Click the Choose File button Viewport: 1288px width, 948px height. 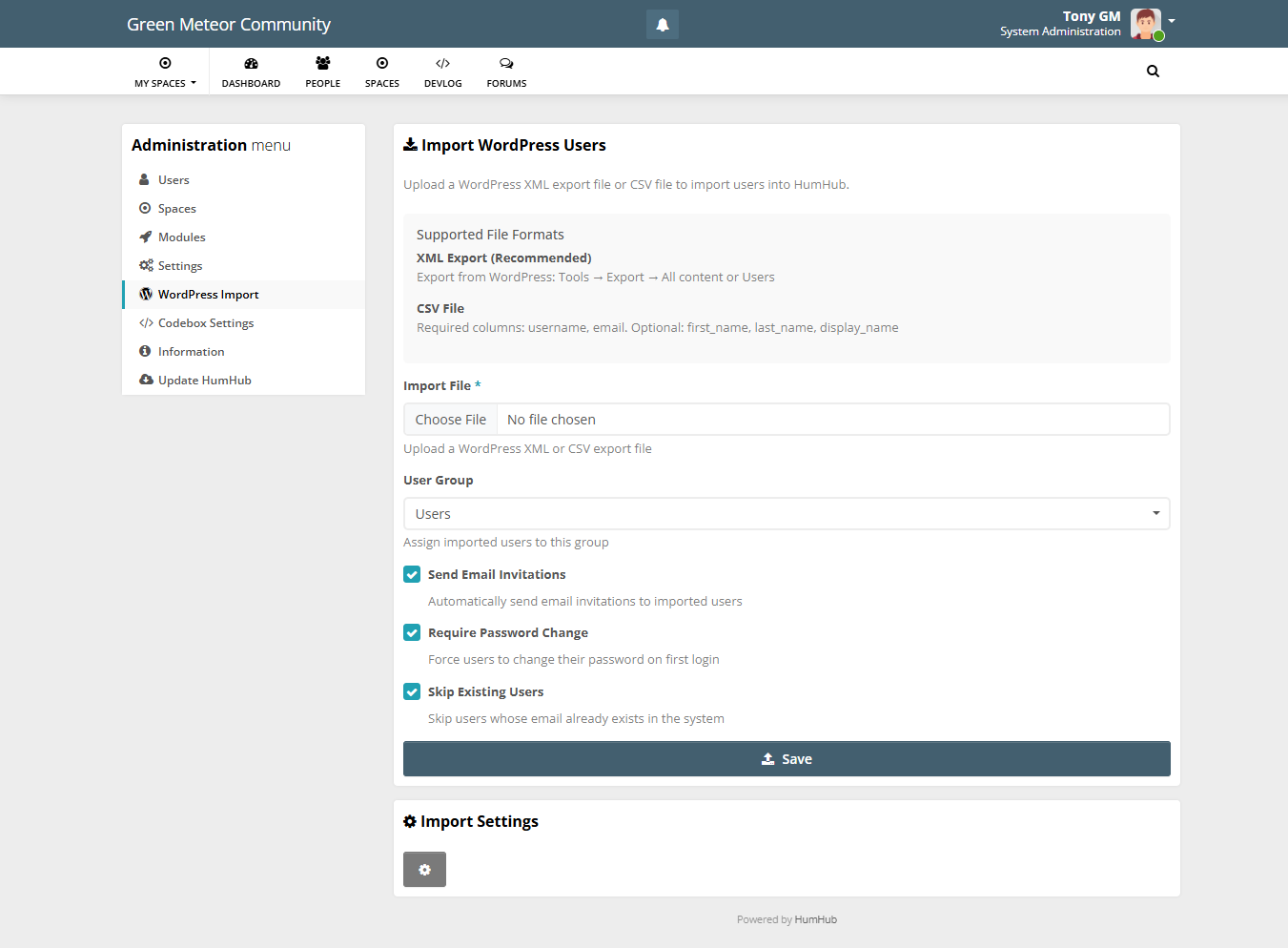click(x=451, y=420)
